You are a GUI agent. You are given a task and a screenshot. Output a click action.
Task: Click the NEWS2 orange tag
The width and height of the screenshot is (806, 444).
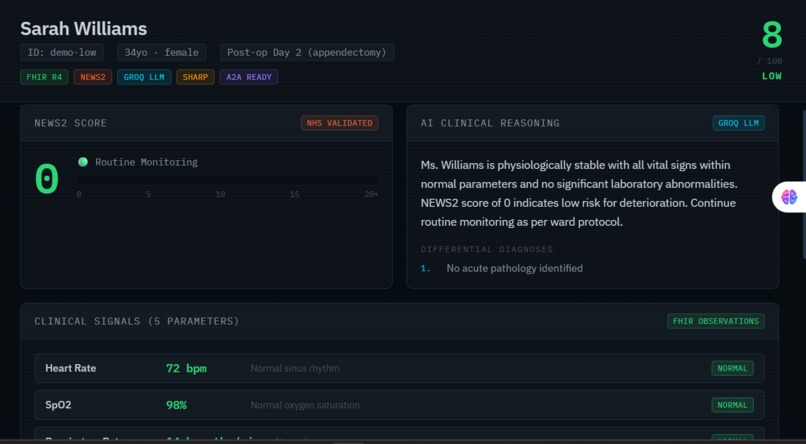(93, 77)
